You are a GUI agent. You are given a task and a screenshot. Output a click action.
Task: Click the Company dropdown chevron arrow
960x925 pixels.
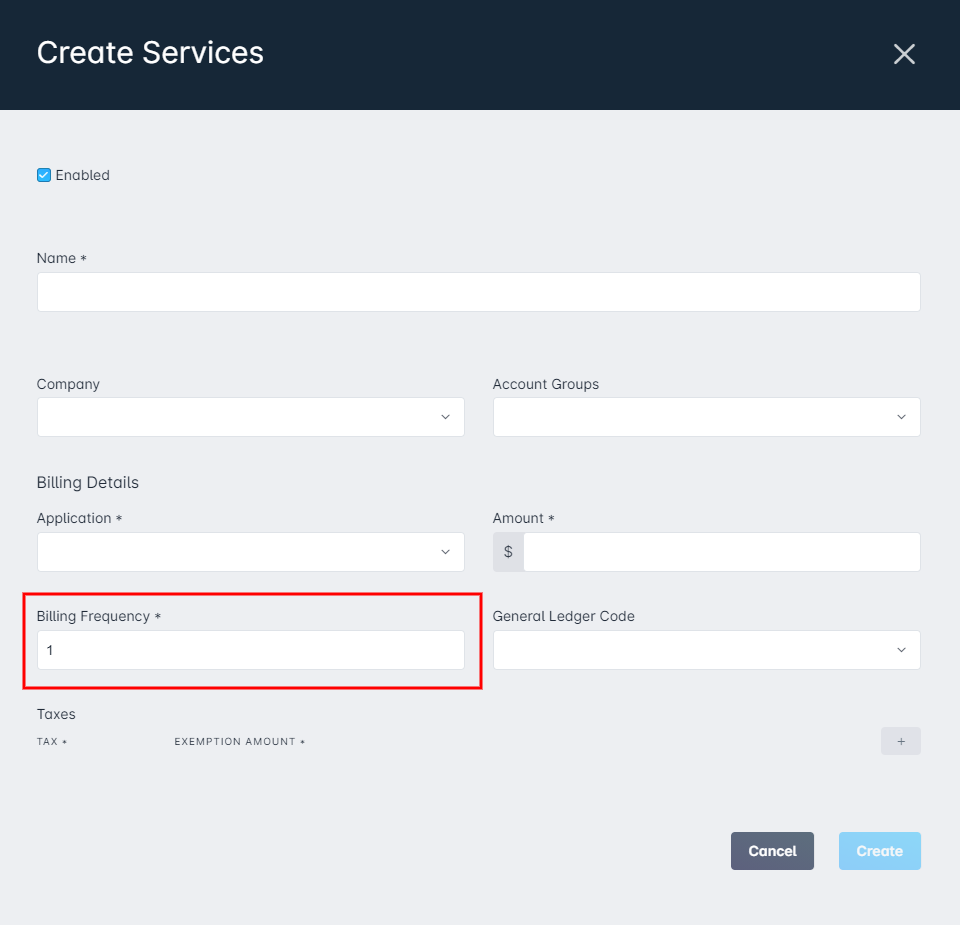445,417
